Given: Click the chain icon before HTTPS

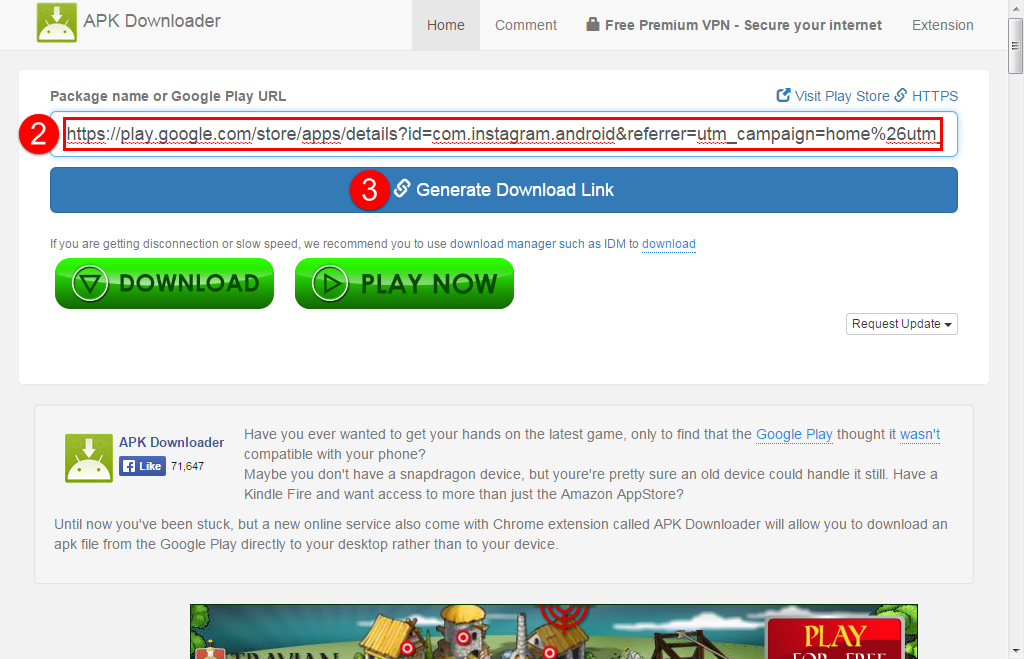Looking at the screenshot, I should coord(901,95).
